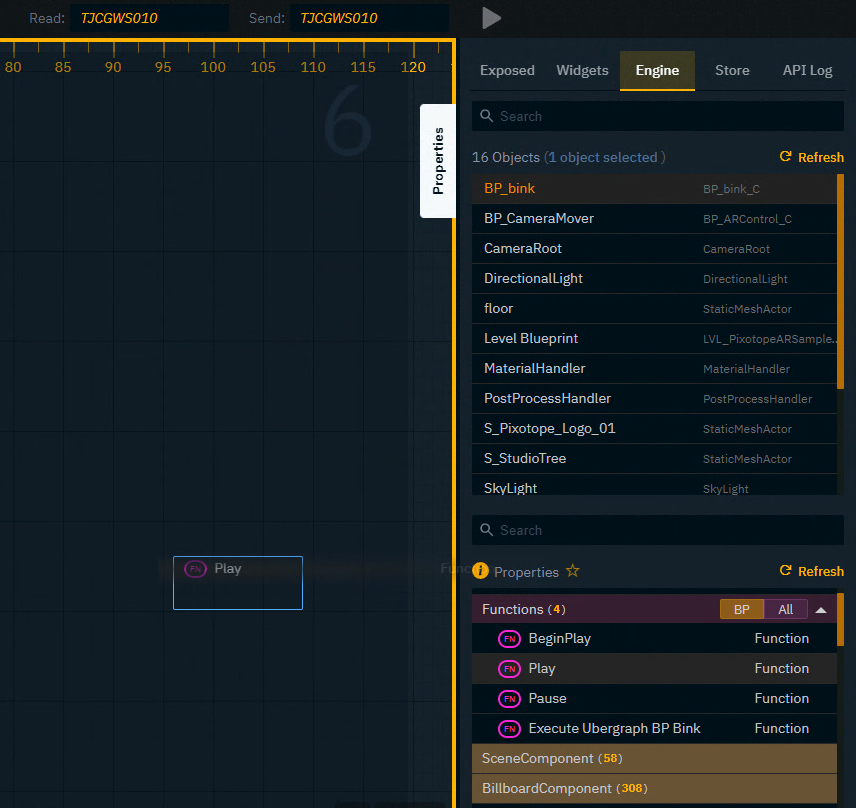Switch the Functions filter to All
856x808 pixels.
(x=786, y=609)
